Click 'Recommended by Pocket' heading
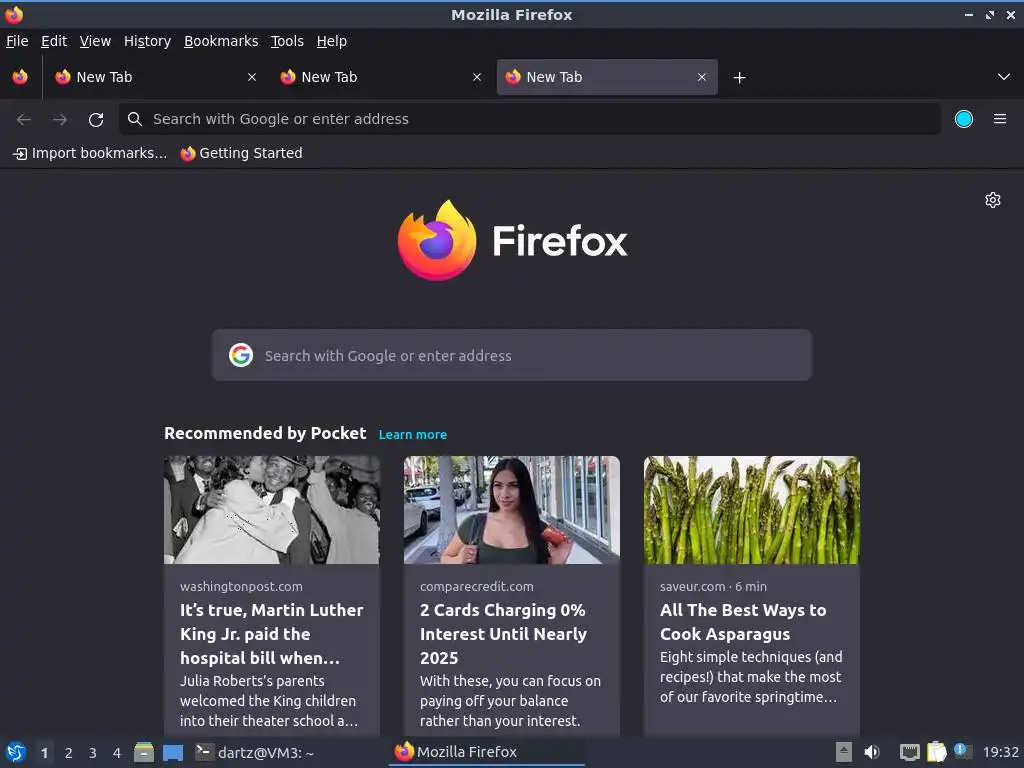1024x768 pixels. pyautogui.click(x=265, y=434)
